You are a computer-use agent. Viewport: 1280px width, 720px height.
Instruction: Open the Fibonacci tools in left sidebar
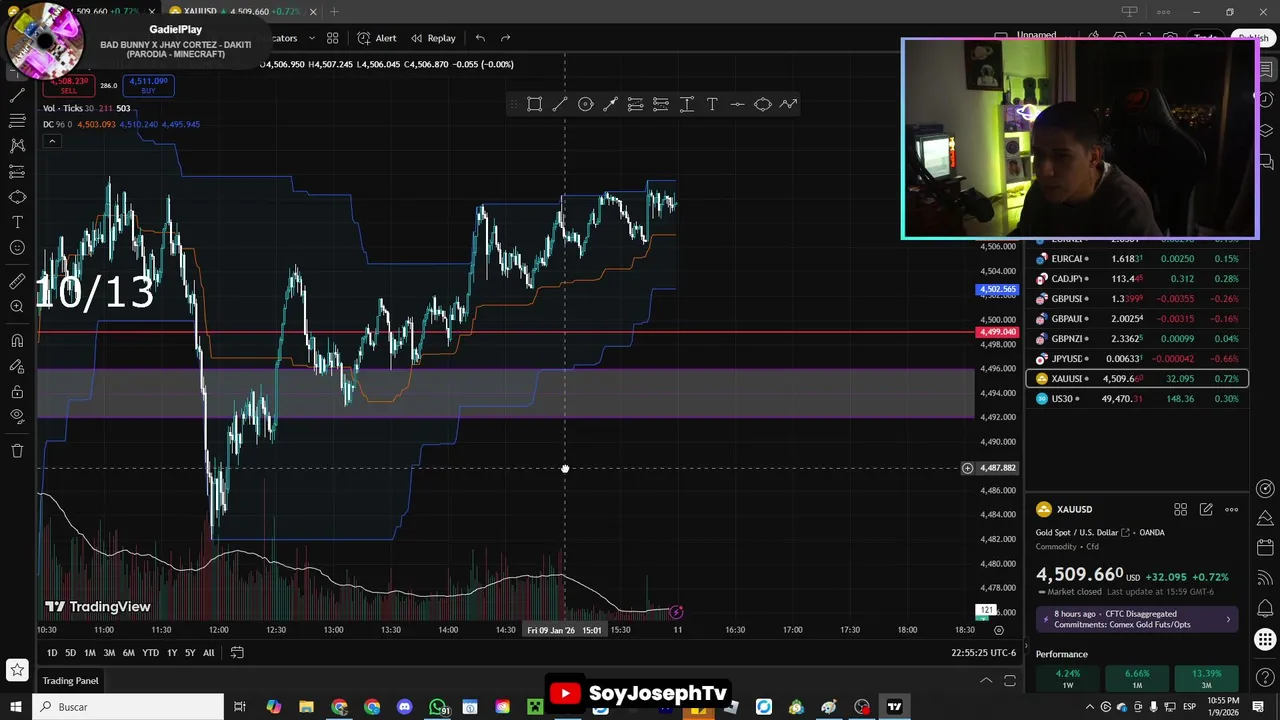click(17, 120)
